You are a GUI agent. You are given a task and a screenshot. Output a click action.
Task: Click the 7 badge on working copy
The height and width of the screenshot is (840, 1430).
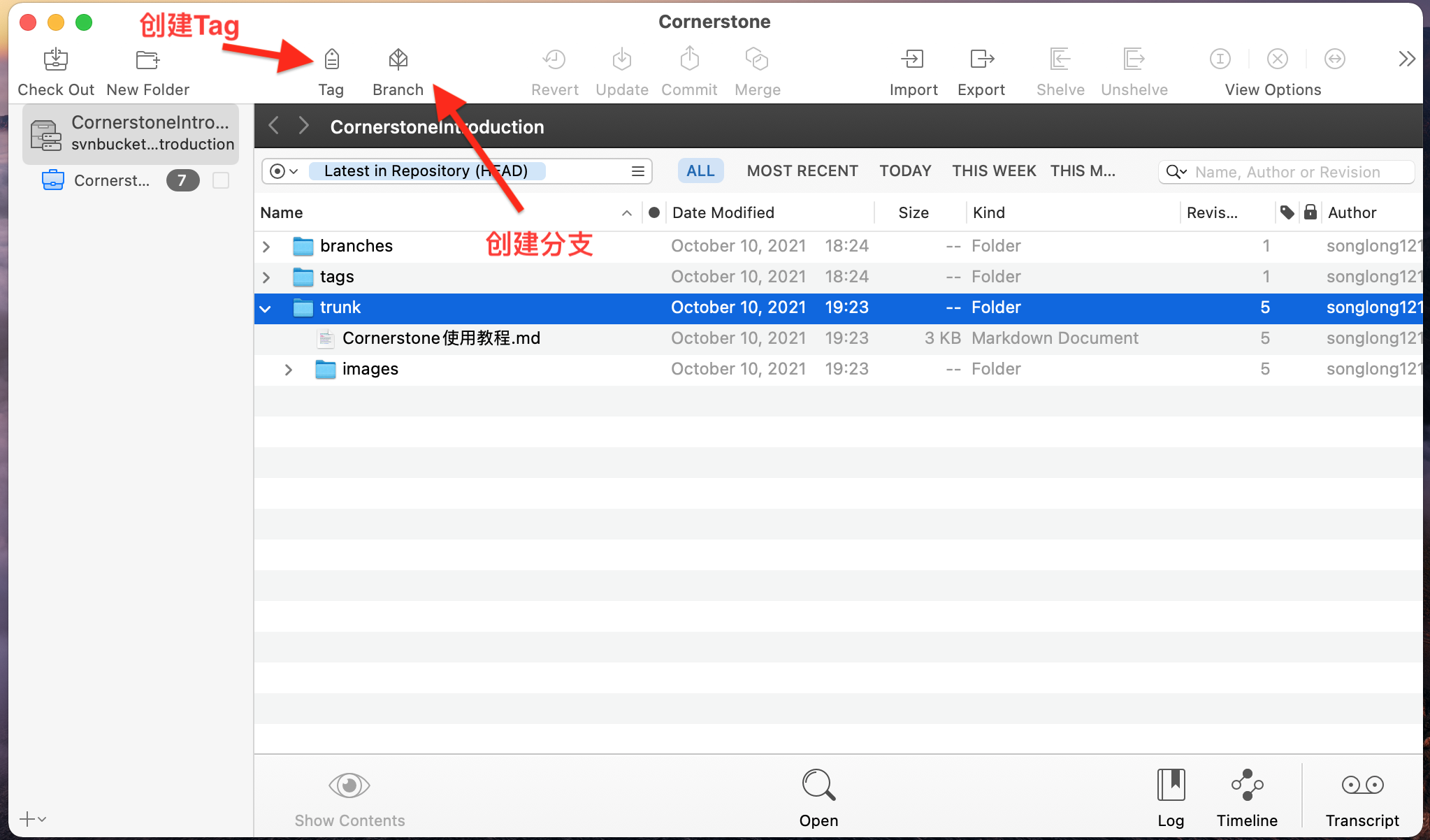coord(182,180)
